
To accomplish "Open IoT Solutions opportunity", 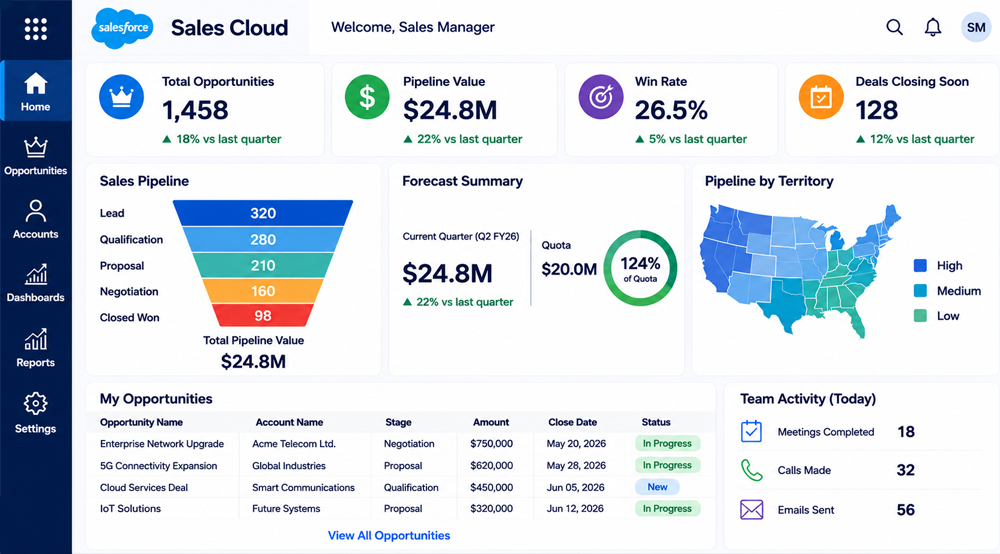I will point(130,509).
